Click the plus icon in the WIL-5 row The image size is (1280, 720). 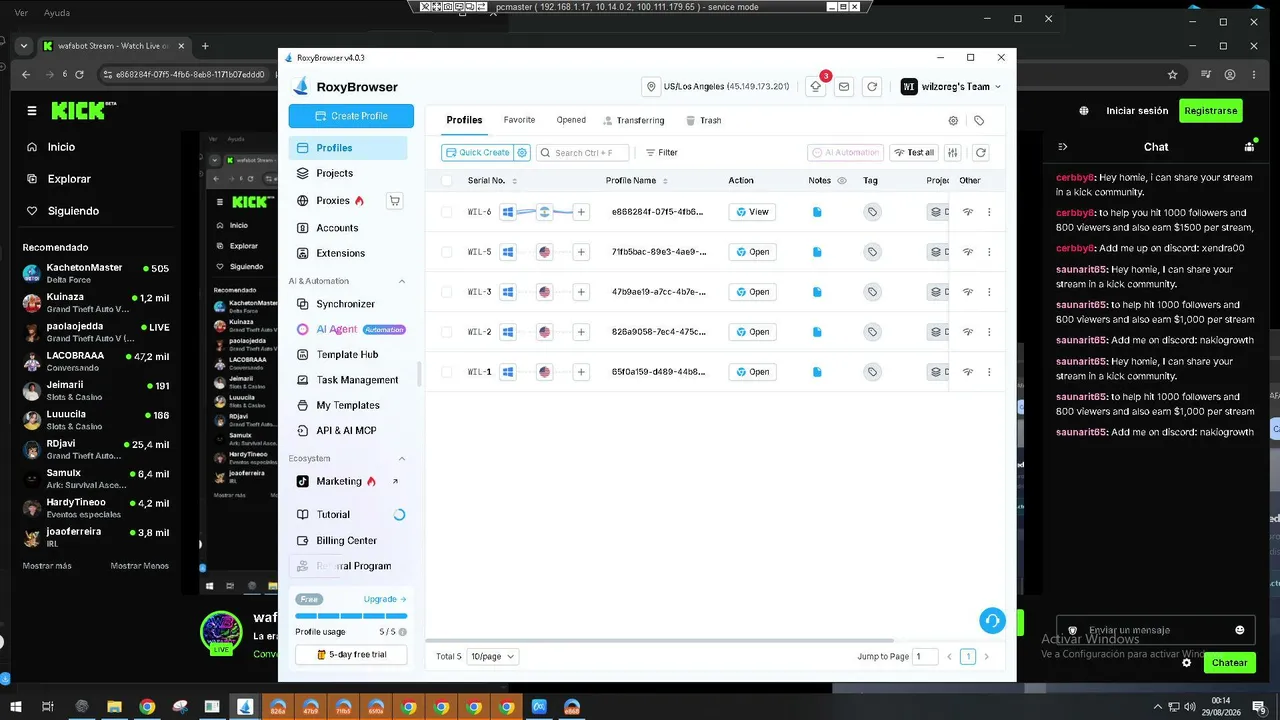(x=581, y=252)
